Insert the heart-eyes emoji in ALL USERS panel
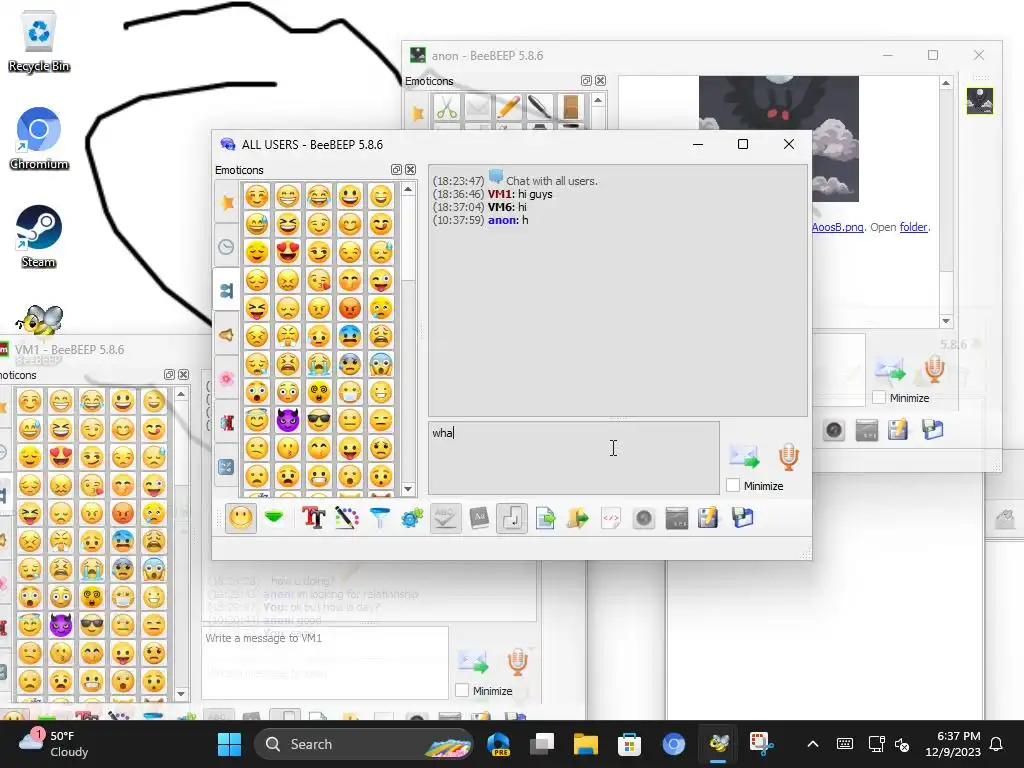Image resolution: width=1024 pixels, height=768 pixels. (x=288, y=252)
